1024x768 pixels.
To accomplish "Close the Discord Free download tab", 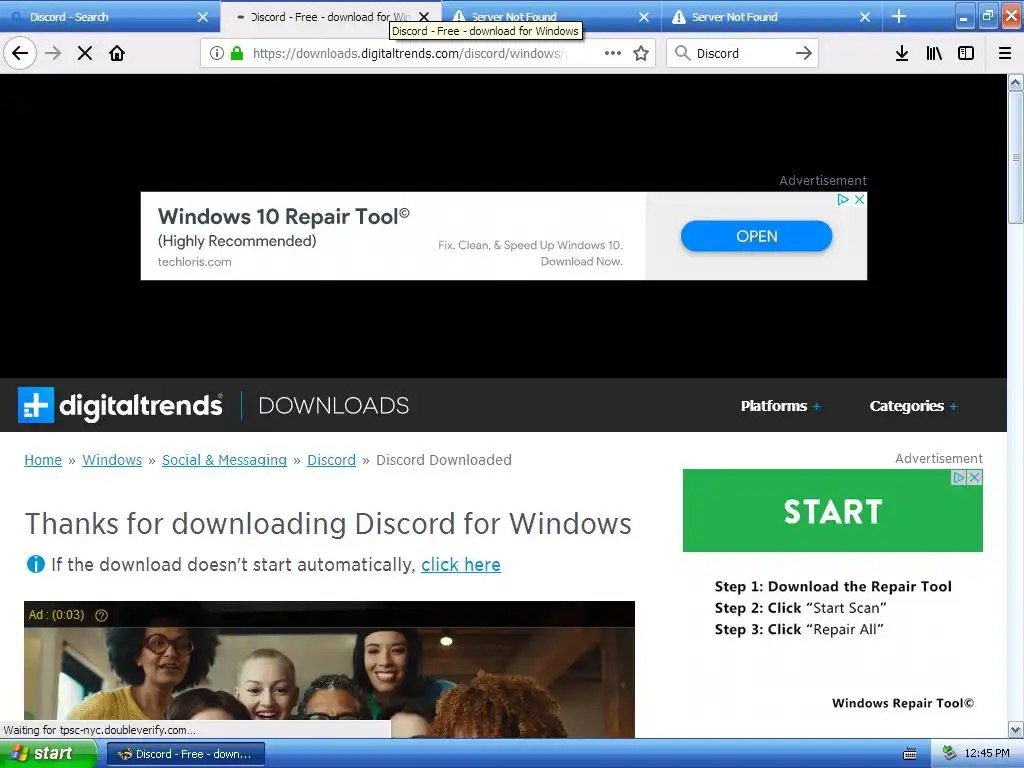I will [x=424, y=17].
